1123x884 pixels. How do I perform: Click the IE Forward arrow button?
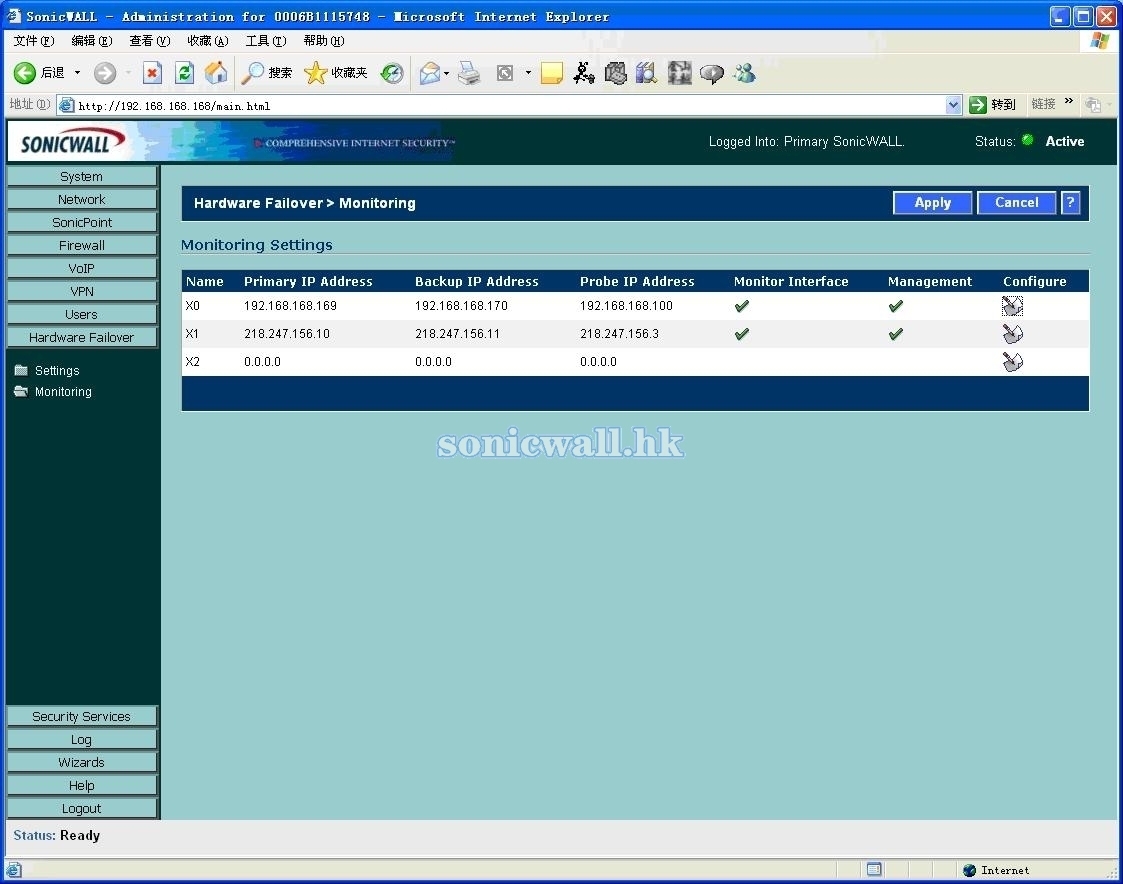[105, 72]
